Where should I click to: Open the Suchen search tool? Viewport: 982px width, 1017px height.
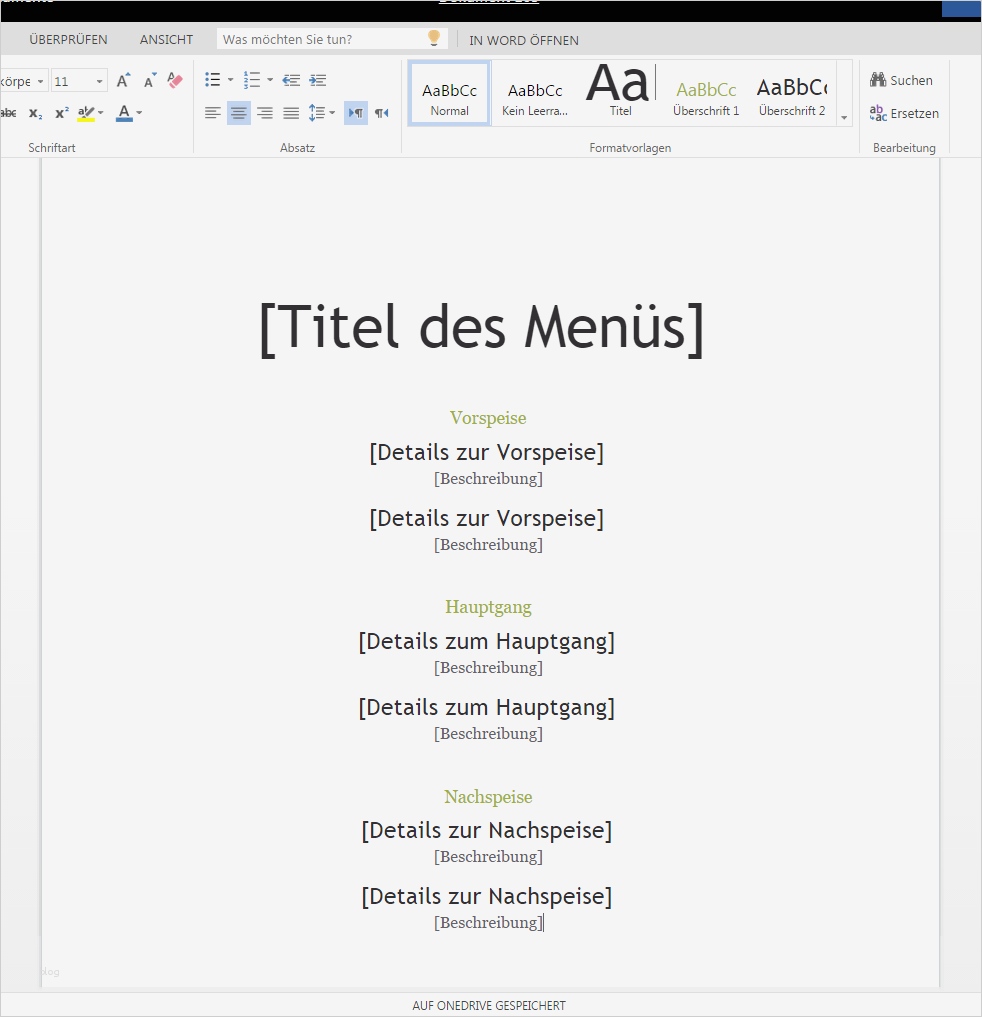point(900,80)
